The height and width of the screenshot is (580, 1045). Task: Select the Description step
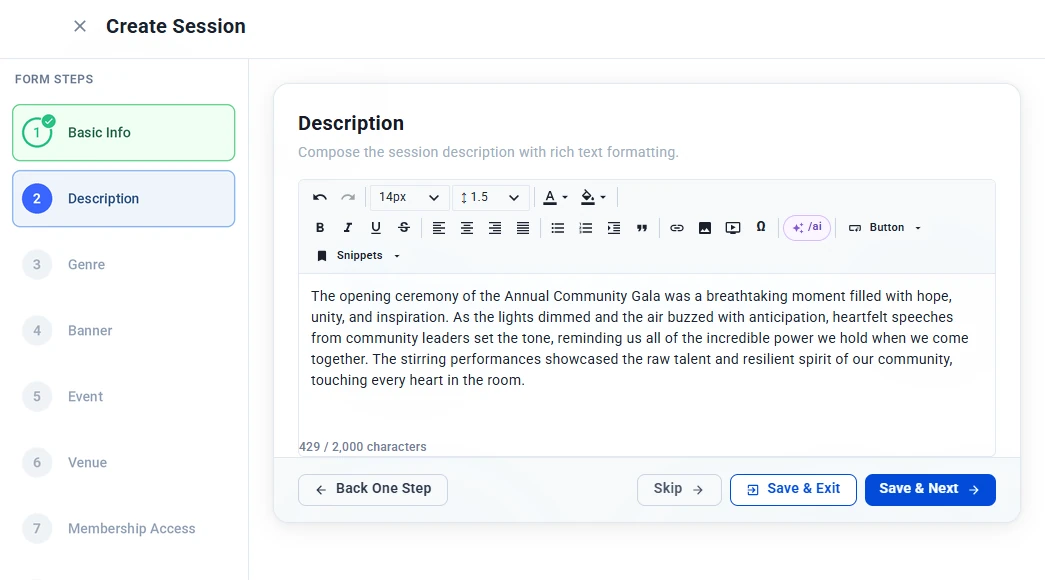[x=124, y=199]
